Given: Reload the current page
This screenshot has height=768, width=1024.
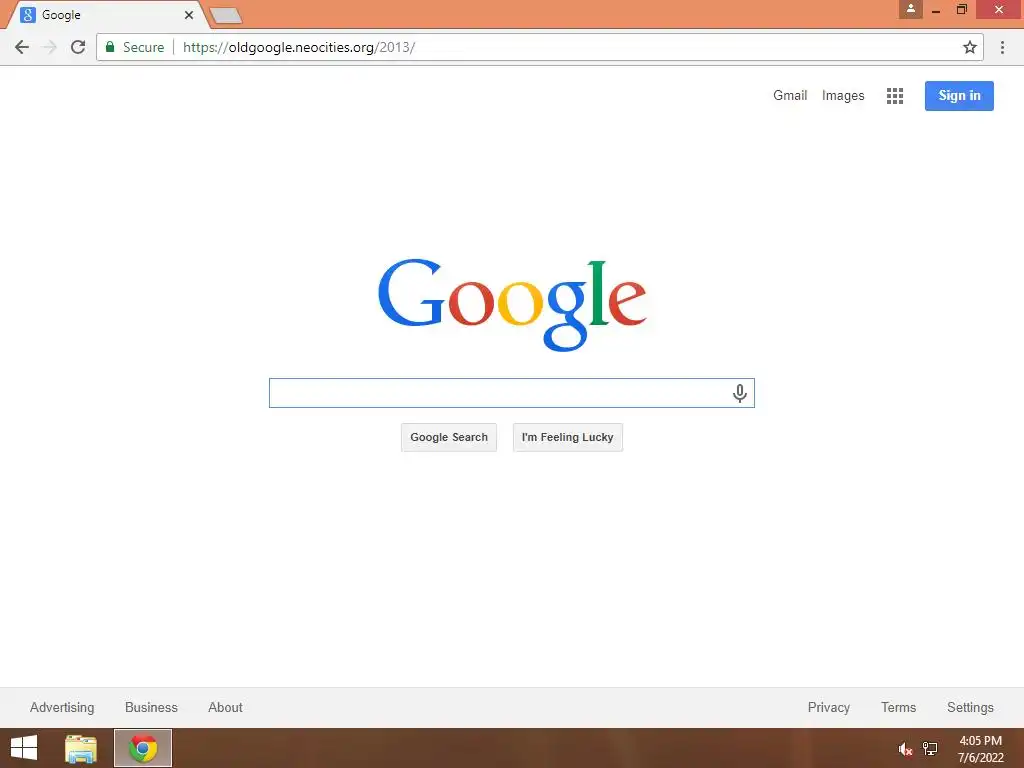Looking at the screenshot, I should pyautogui.click(x=78, y=47).
